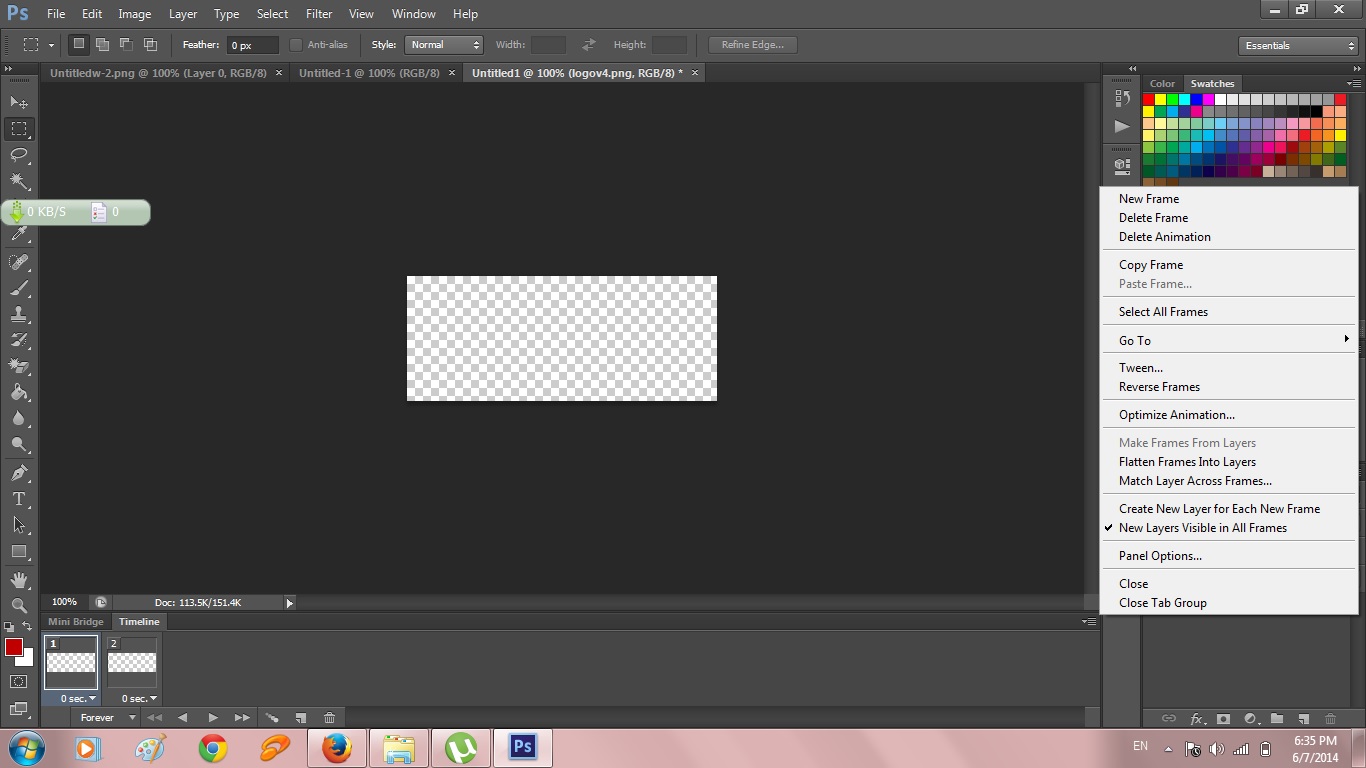Select the Horizontal Type tool
Viewport: 1366px width, 768px height.
(19, 498)
